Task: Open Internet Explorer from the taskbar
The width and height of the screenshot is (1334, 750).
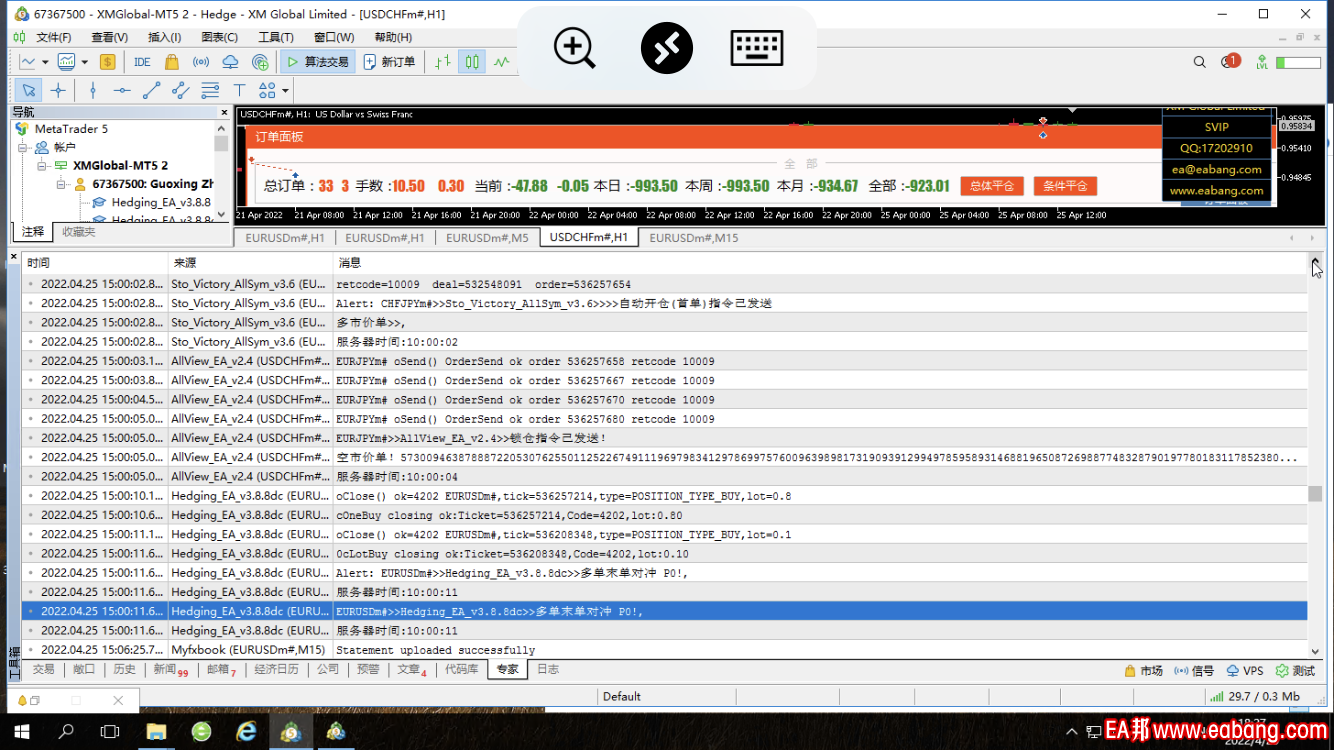Action: tap(246, 731)
